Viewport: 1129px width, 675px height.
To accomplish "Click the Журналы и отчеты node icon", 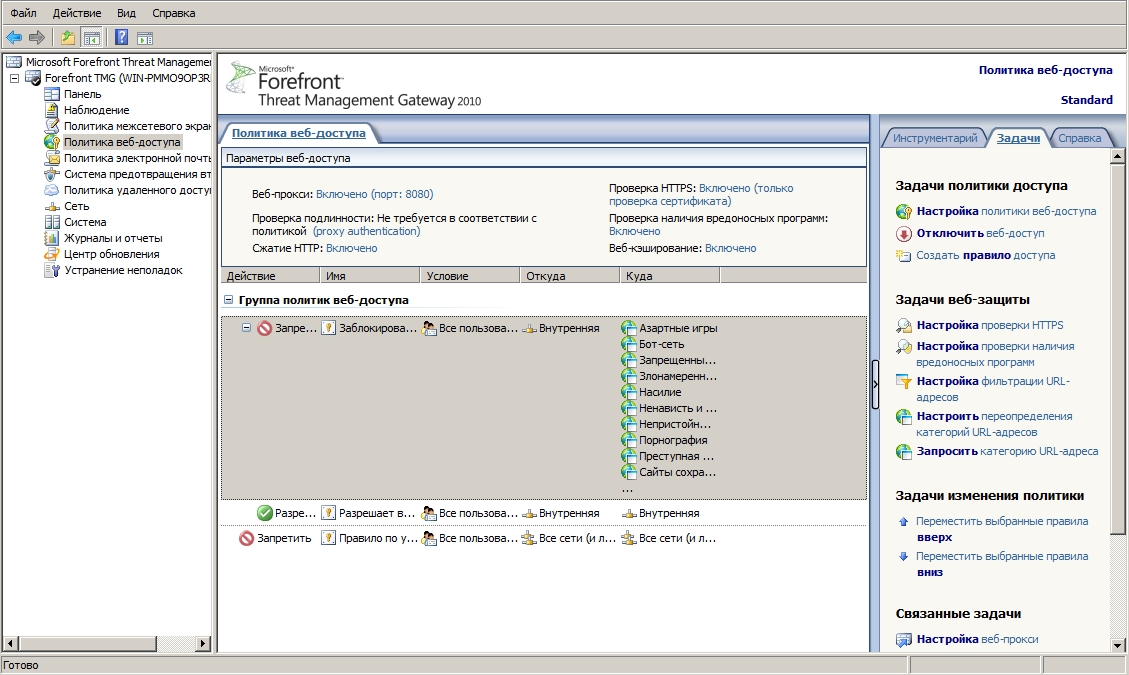I will click(52, 238).
